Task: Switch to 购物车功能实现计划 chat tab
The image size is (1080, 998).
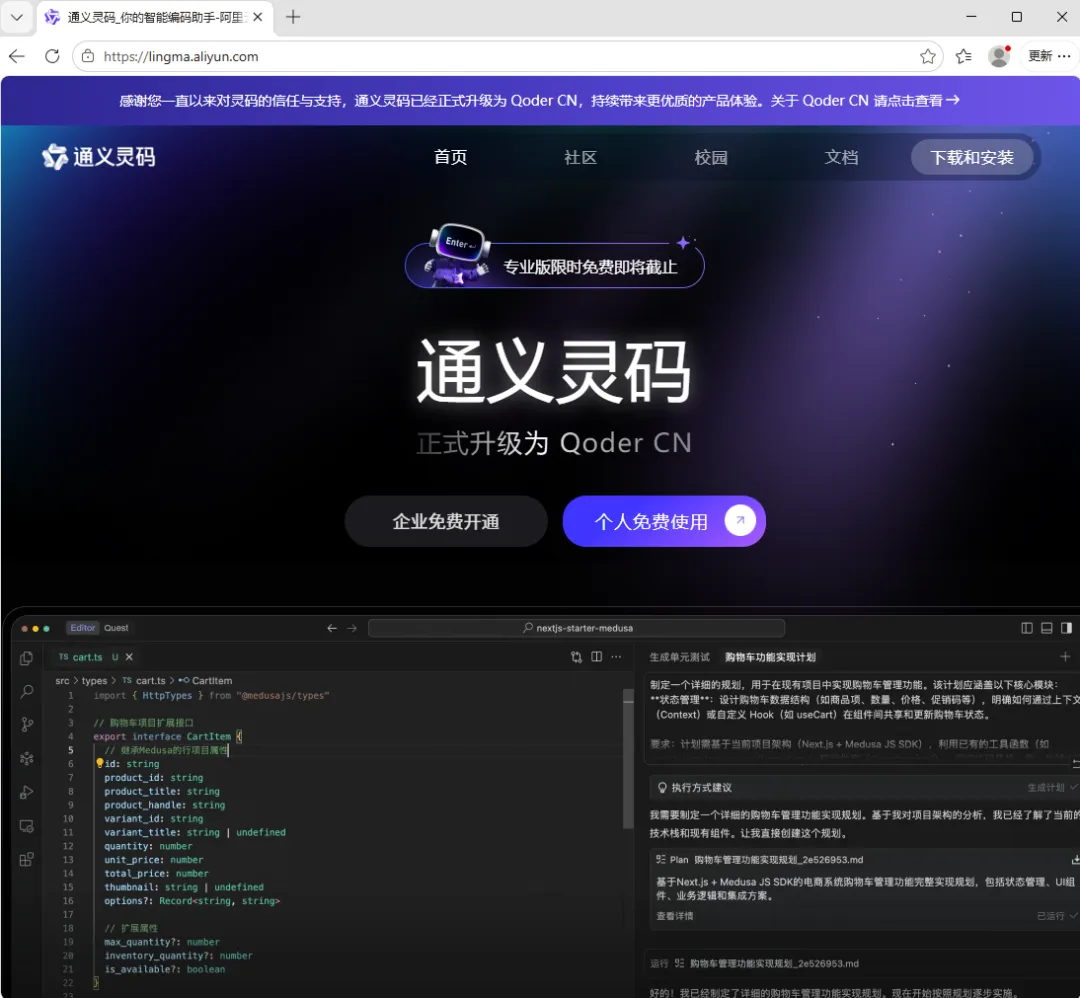Action: click(770, 657)
